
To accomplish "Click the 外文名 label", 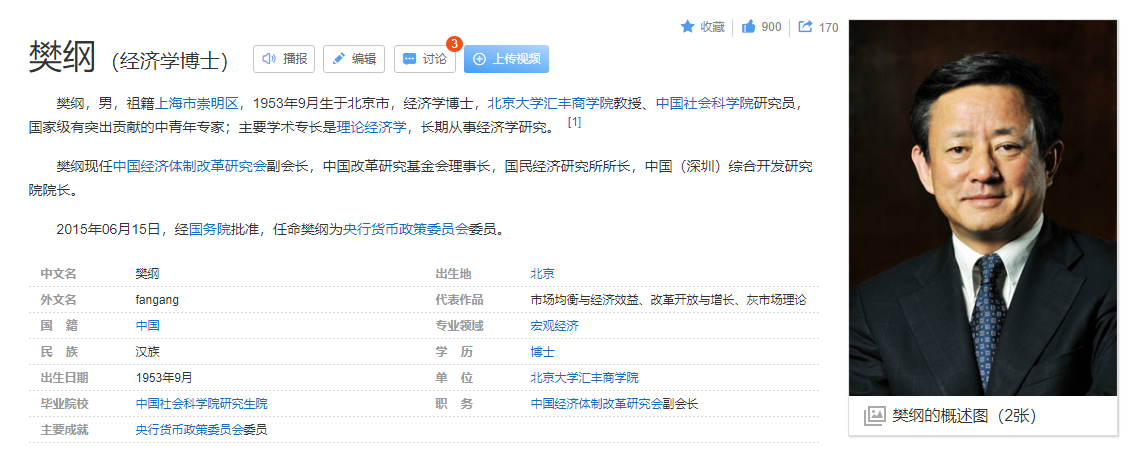I will click(x=58, y=300).
